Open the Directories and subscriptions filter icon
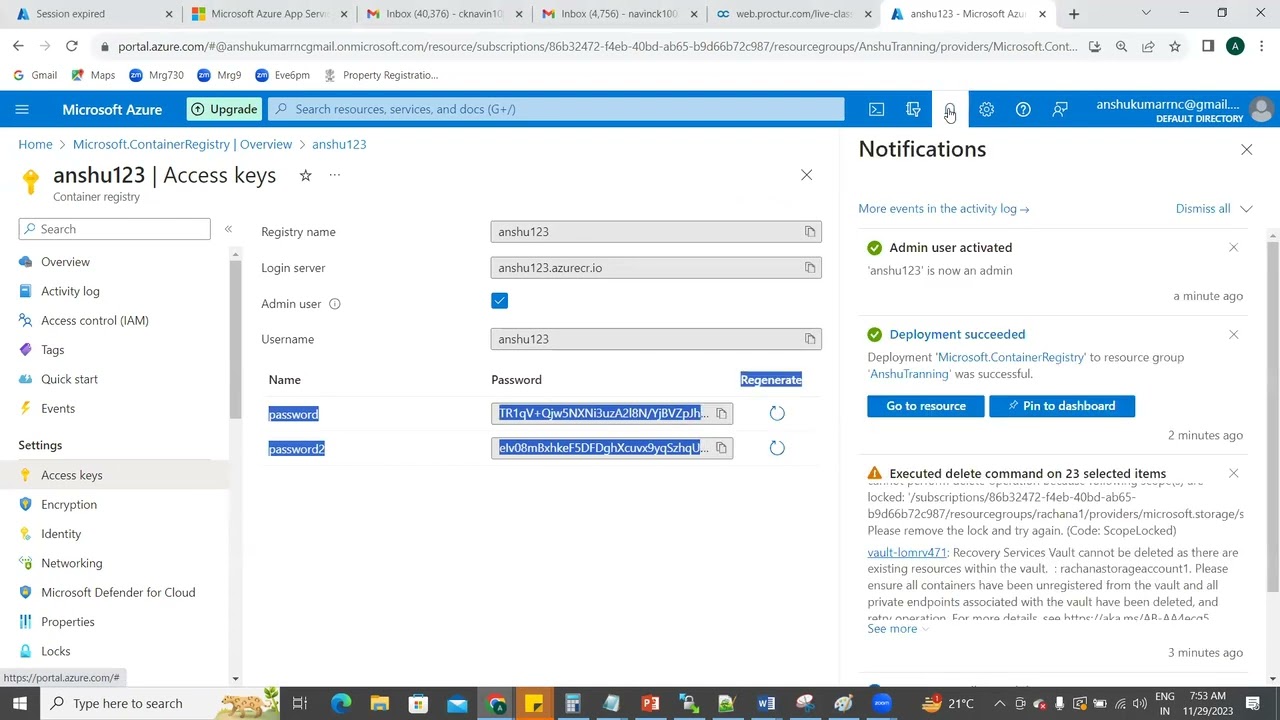The height and width of the screenshot is (720, 1280). [913, 109]
